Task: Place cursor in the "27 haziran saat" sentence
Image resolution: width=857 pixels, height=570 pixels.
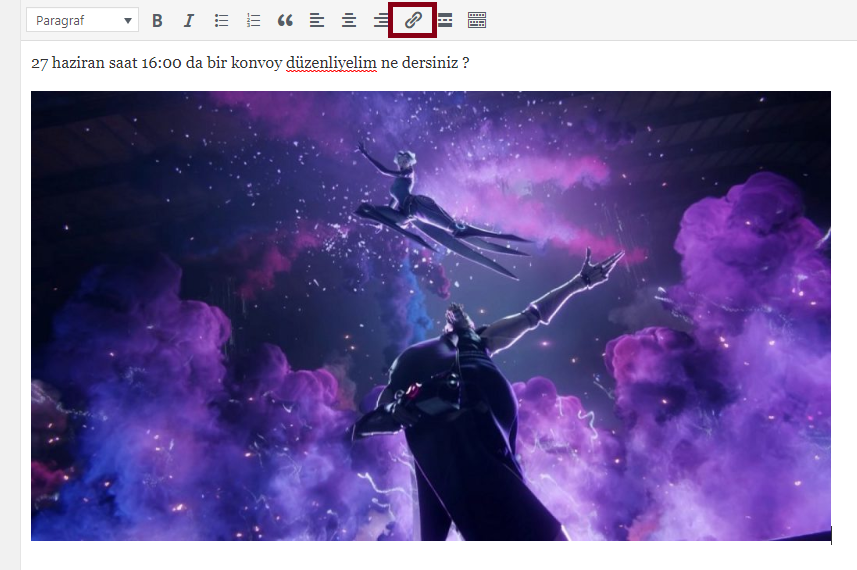Action: 250,63
